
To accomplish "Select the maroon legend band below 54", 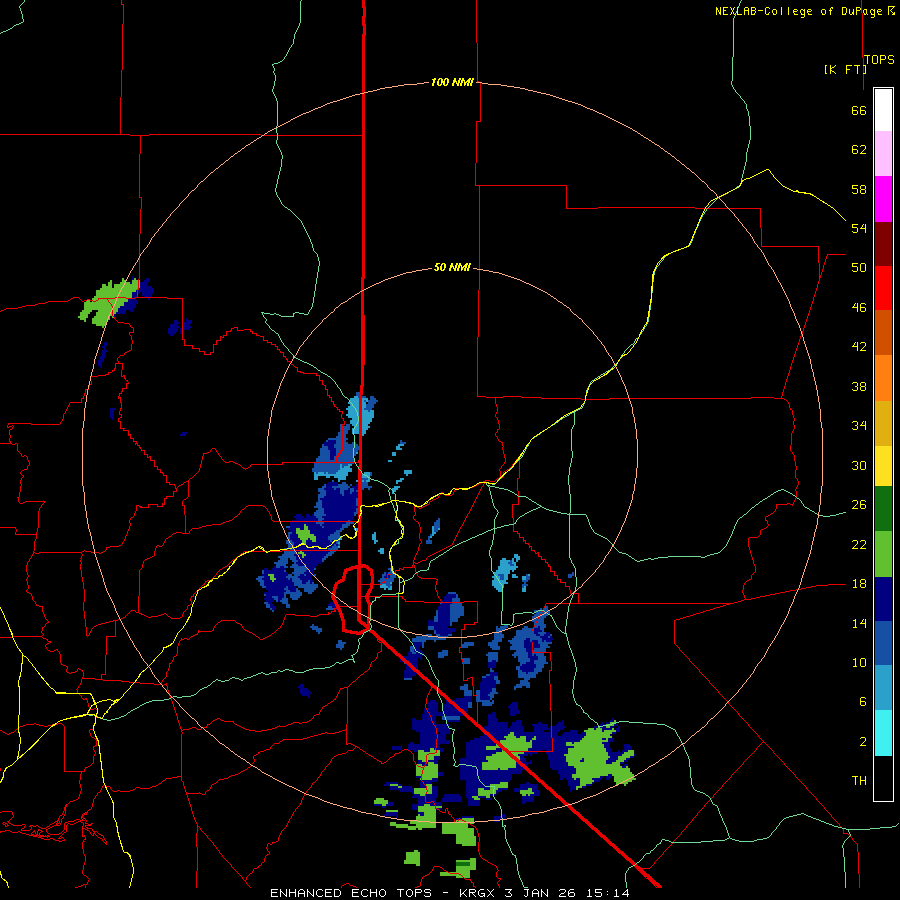I will [883, 244].
